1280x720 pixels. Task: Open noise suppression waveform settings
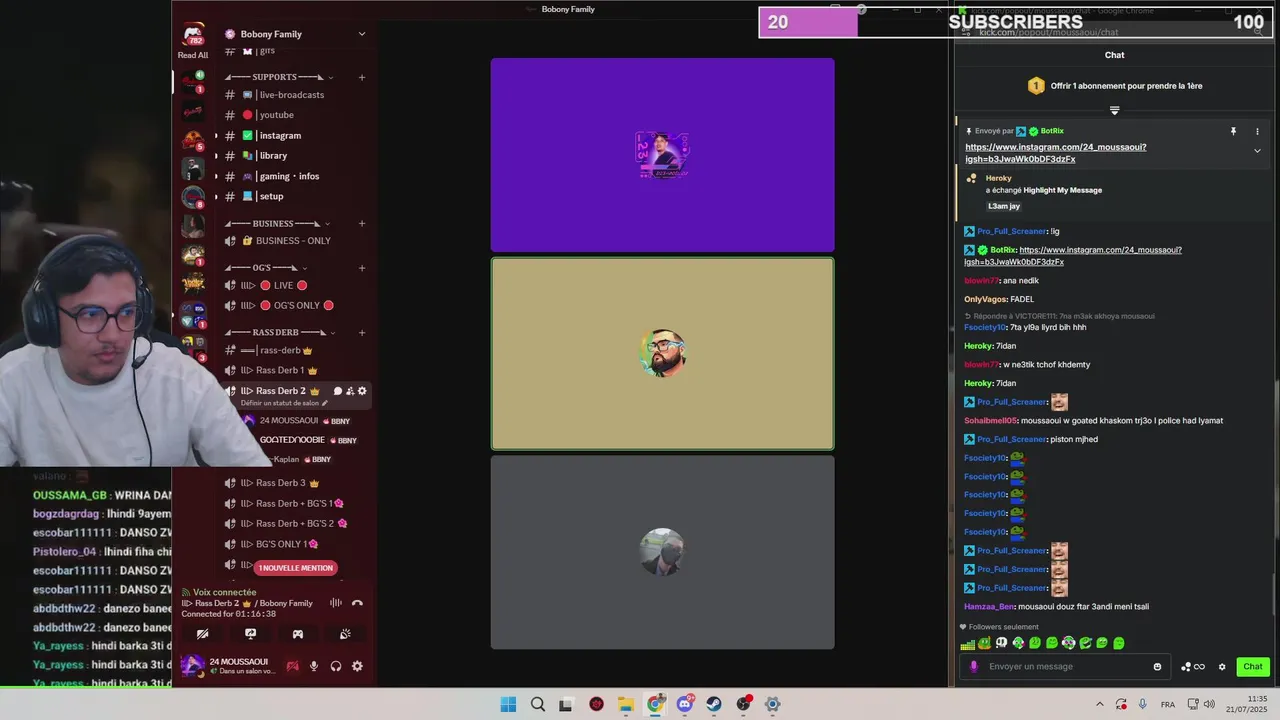pos(336,603)
